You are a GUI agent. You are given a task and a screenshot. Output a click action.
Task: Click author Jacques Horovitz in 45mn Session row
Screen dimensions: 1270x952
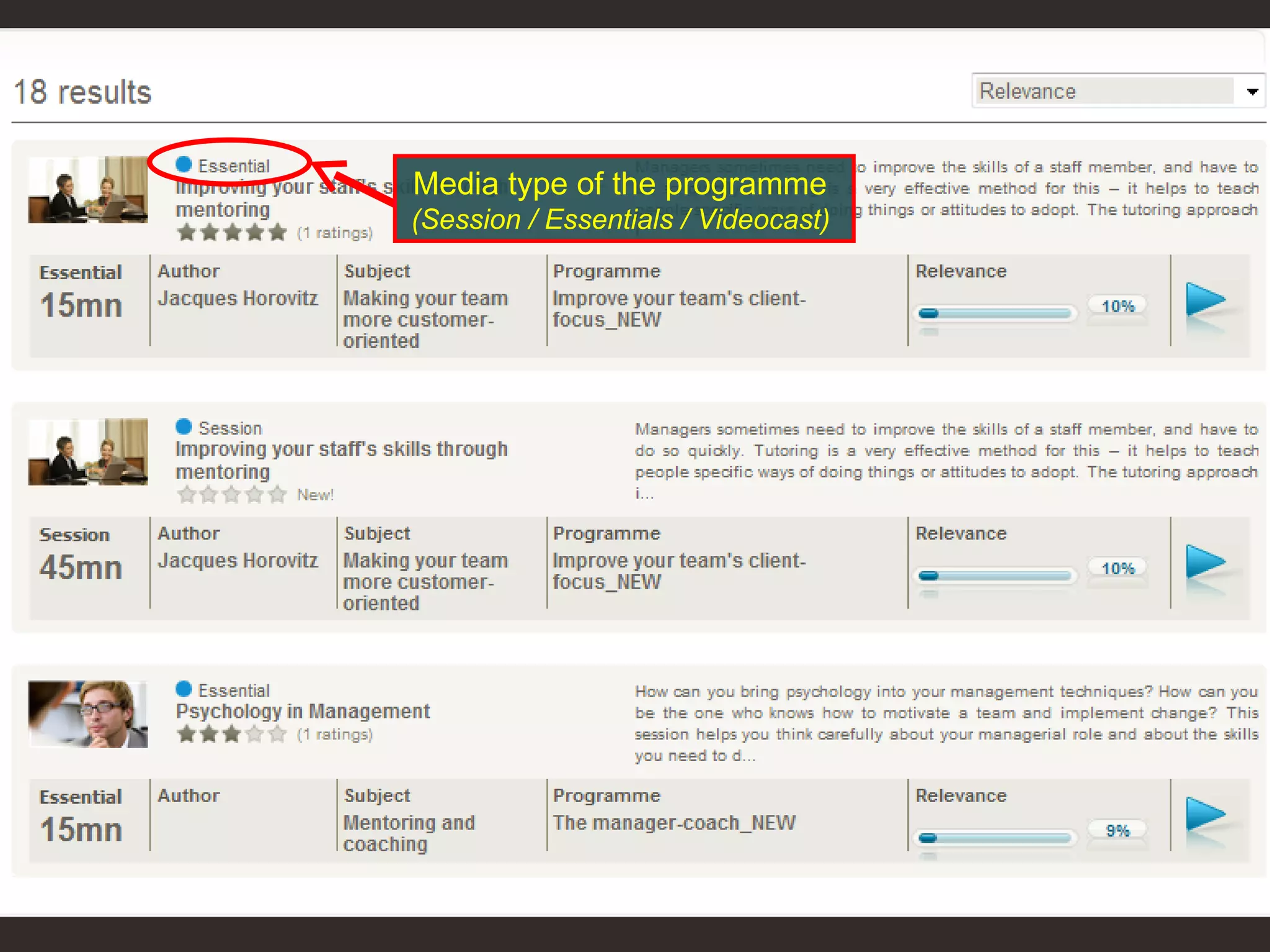(x=238, y=560)
